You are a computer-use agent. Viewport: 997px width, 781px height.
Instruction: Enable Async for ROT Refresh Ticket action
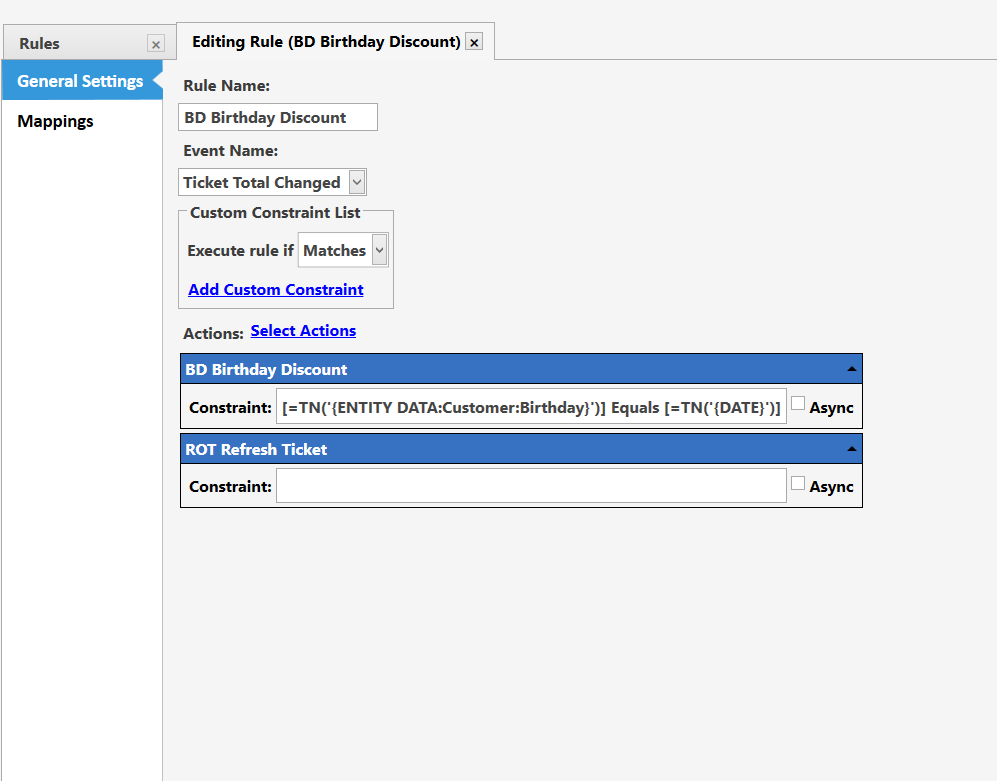(798, 483)
